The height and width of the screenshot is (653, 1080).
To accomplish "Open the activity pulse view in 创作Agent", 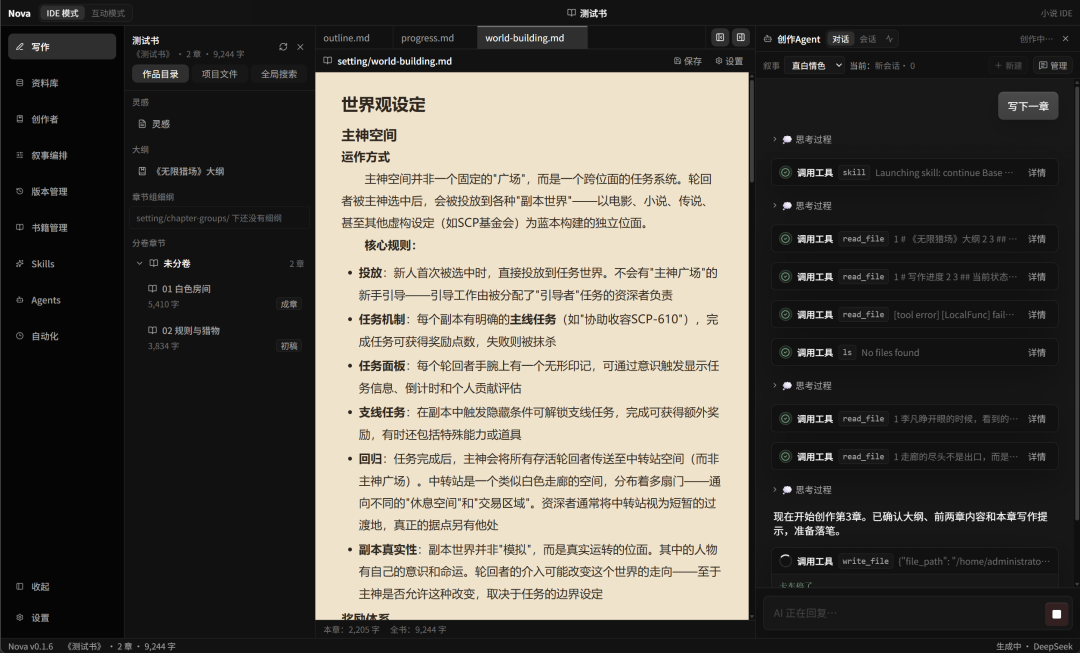I will point(889,39).
